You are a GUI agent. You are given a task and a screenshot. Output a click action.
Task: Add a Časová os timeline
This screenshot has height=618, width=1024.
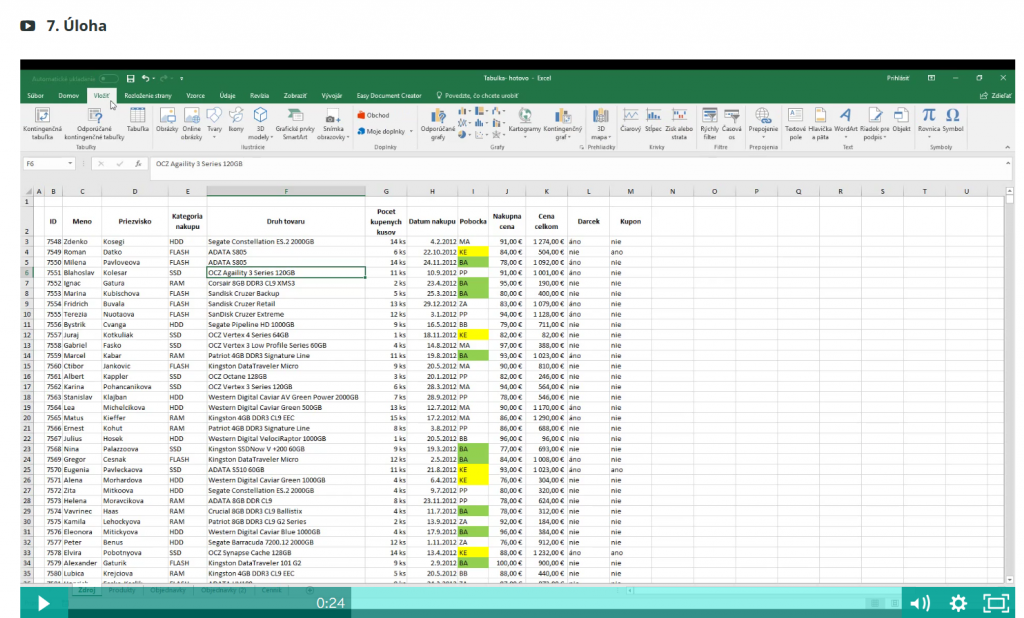pyautogui.click(x=731, y=123)
